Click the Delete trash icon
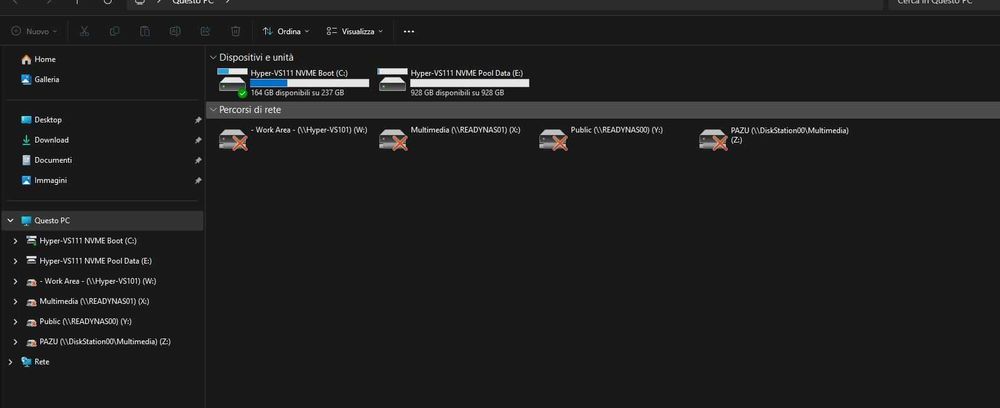1000x408 pixels. (235, 31)
